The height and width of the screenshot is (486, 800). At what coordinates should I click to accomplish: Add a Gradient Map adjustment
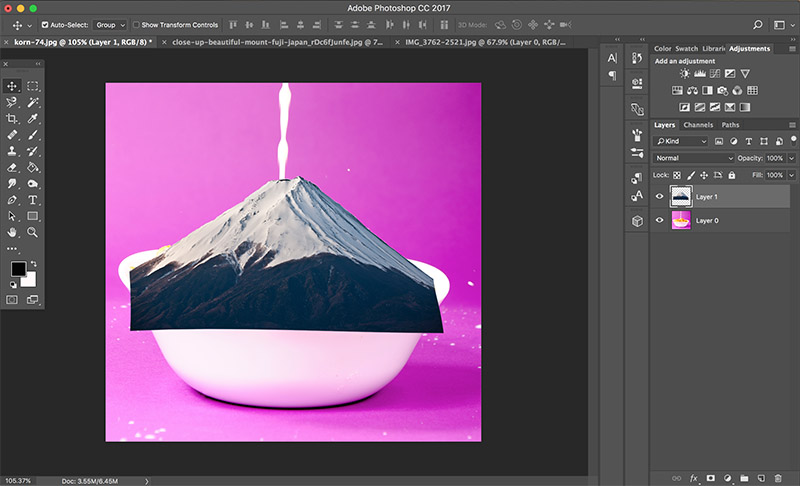(745, 107)
